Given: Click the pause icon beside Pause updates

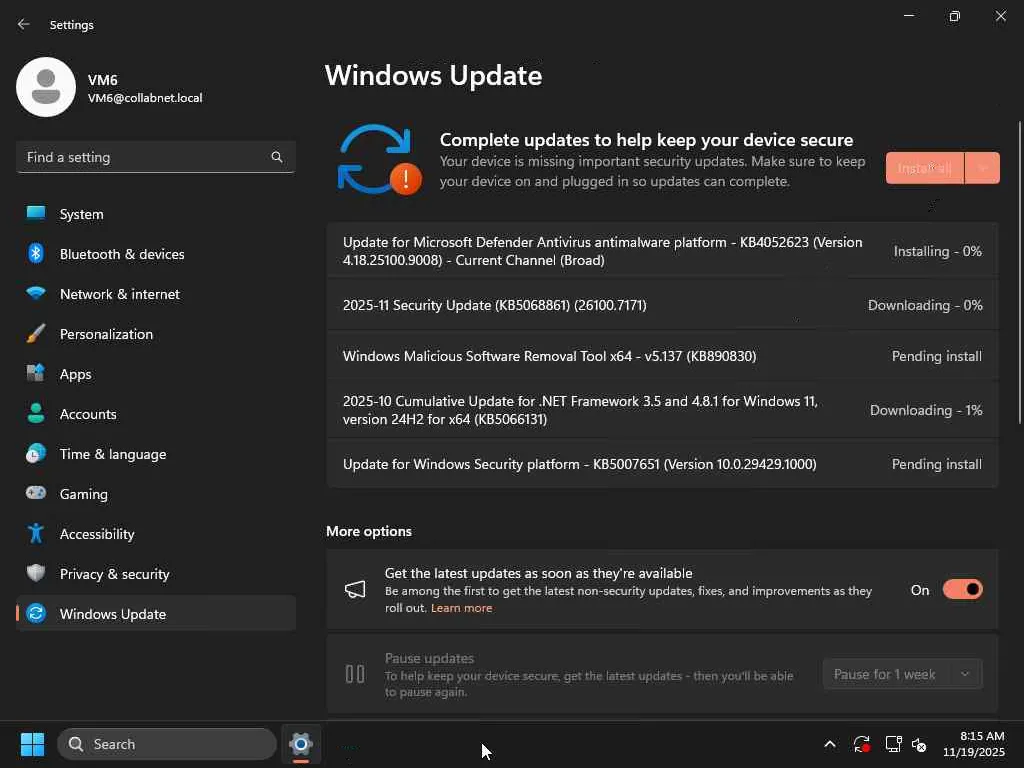Looking at the screenshot, I should (x=355, y=674).
